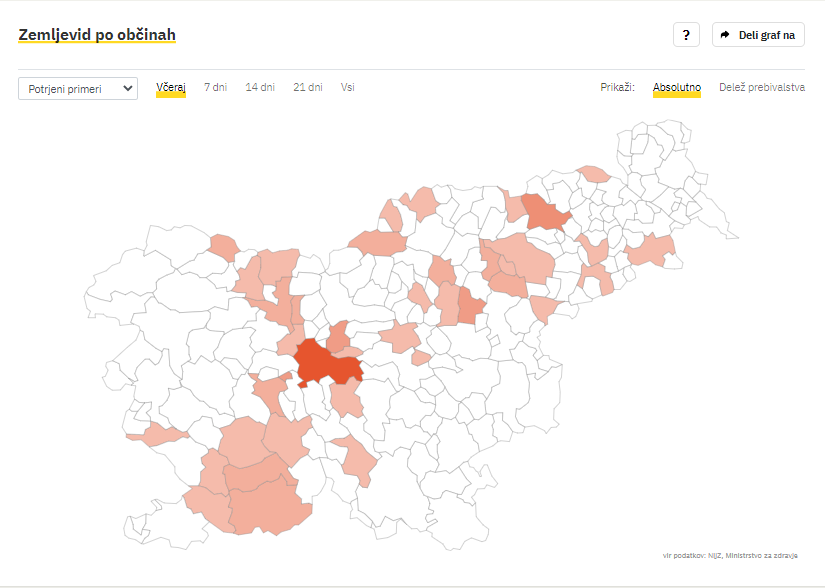Viewport: 825px width, 588px height.
Task: Open the Potrjeni primeri dropdown
Action: click(77, 88)
